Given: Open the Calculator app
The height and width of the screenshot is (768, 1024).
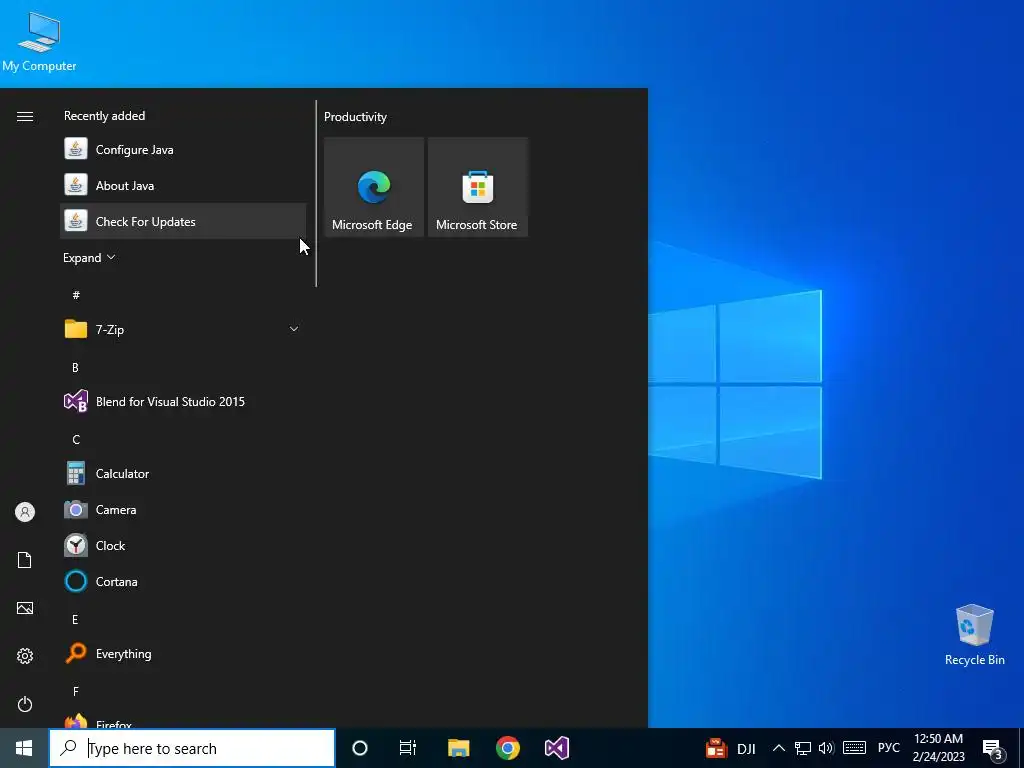Looking at the screenshot, I should pyautogui.click(x=183, y=473).
